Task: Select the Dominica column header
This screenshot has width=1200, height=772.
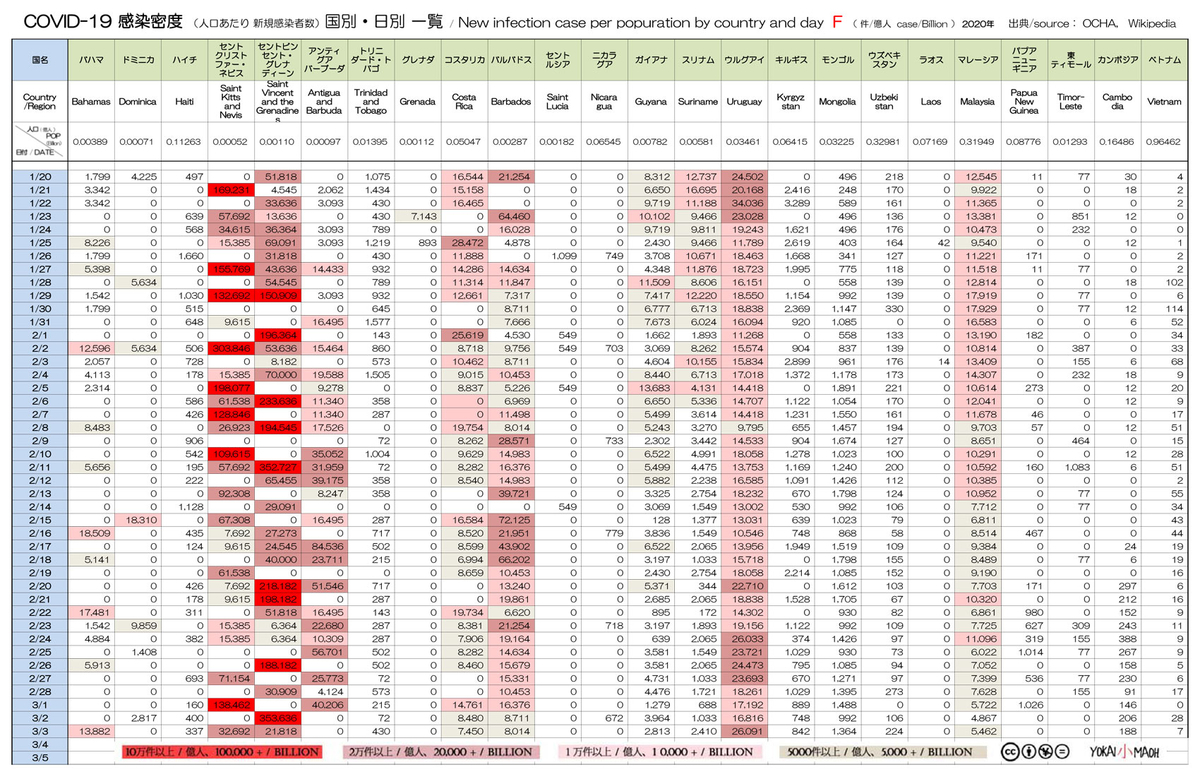Action: [x=138, y=102]
